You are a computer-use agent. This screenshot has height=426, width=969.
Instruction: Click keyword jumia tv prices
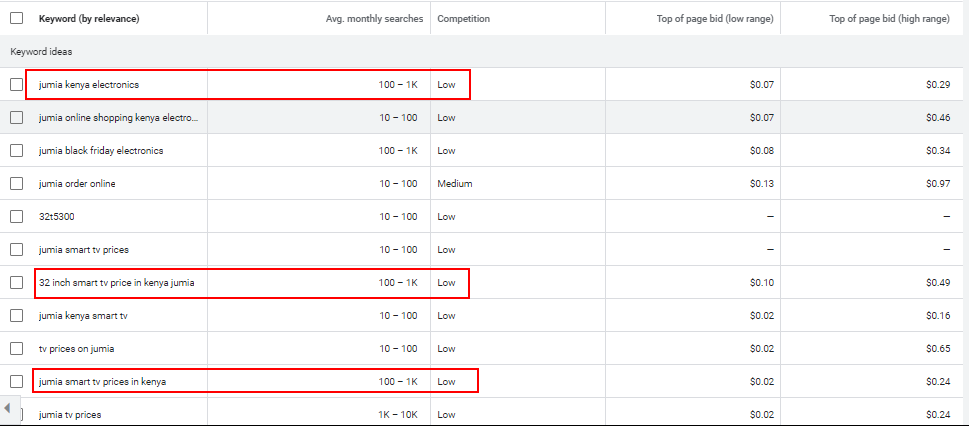click(x=70, y=414)
